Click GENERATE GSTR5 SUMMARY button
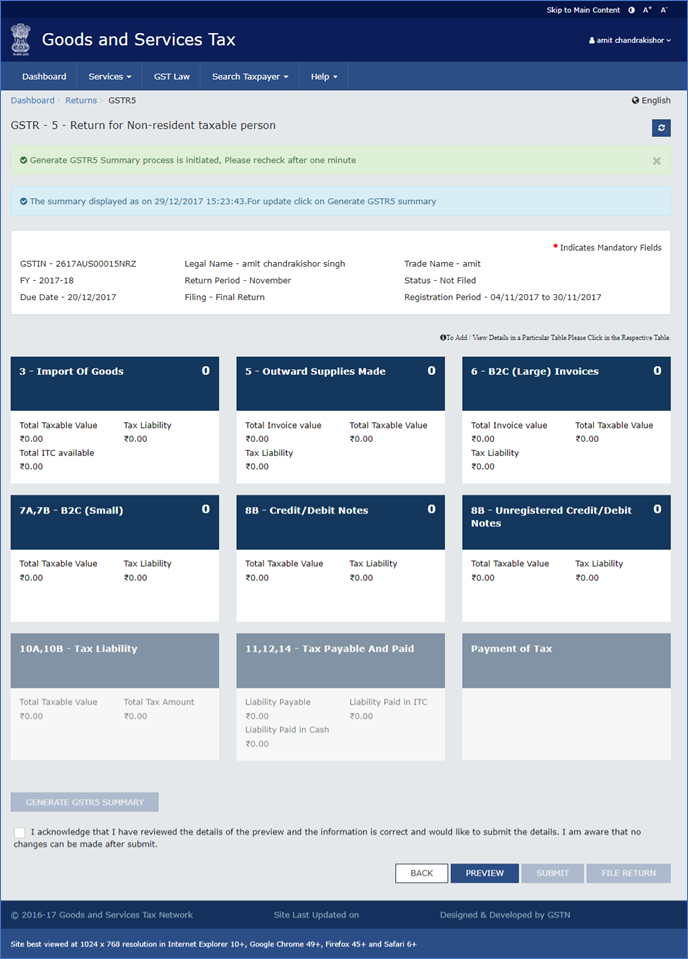This screenshot has width=688, height=959. click(x=84, y=802)
